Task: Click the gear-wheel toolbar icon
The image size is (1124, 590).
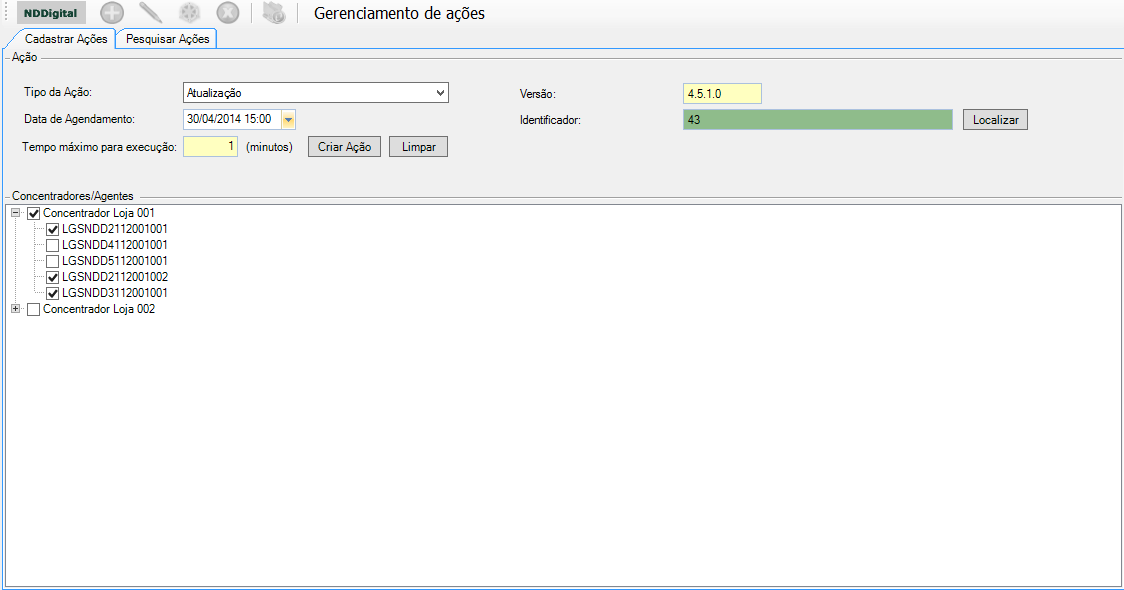Action: tap(189, 13)
